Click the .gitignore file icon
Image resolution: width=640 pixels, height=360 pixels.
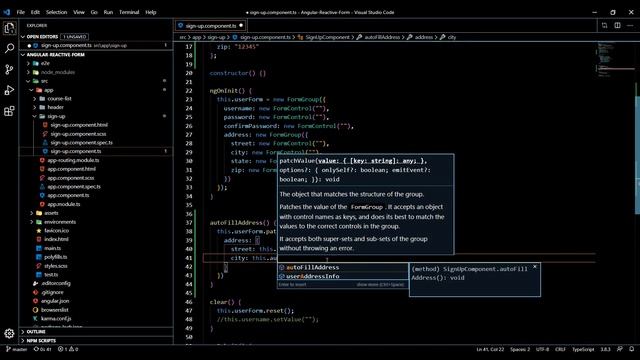(36, 292)
